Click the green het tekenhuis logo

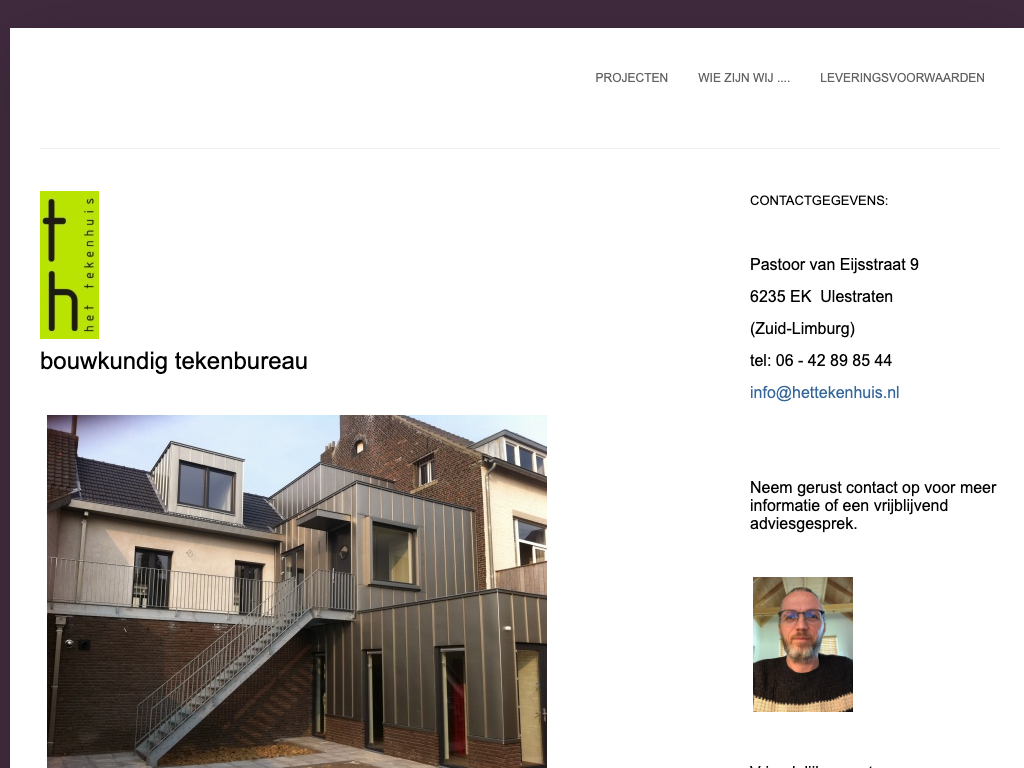[x=69, y=264]
